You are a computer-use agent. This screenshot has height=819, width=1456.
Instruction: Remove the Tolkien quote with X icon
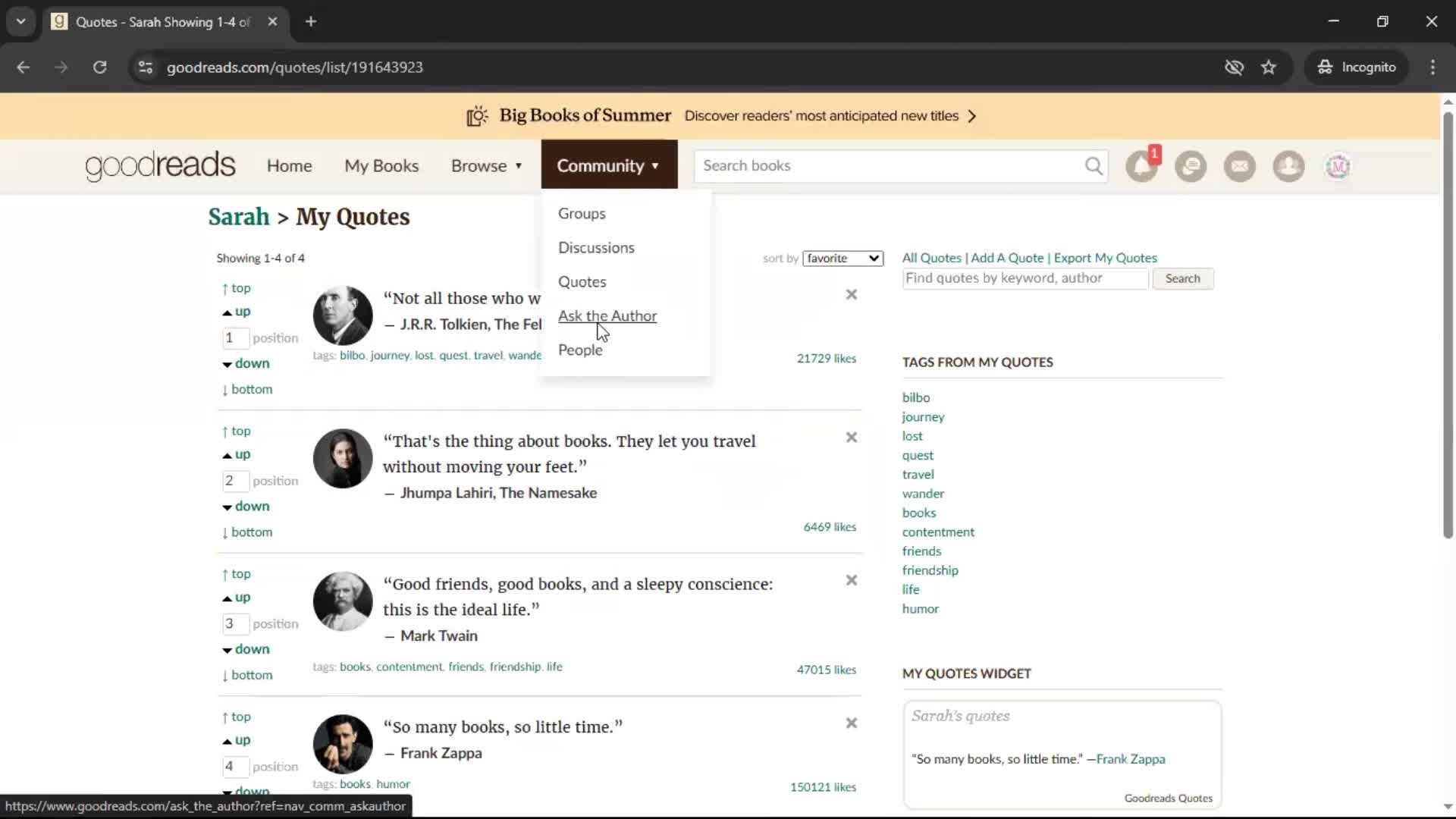[x=852, y=294]
